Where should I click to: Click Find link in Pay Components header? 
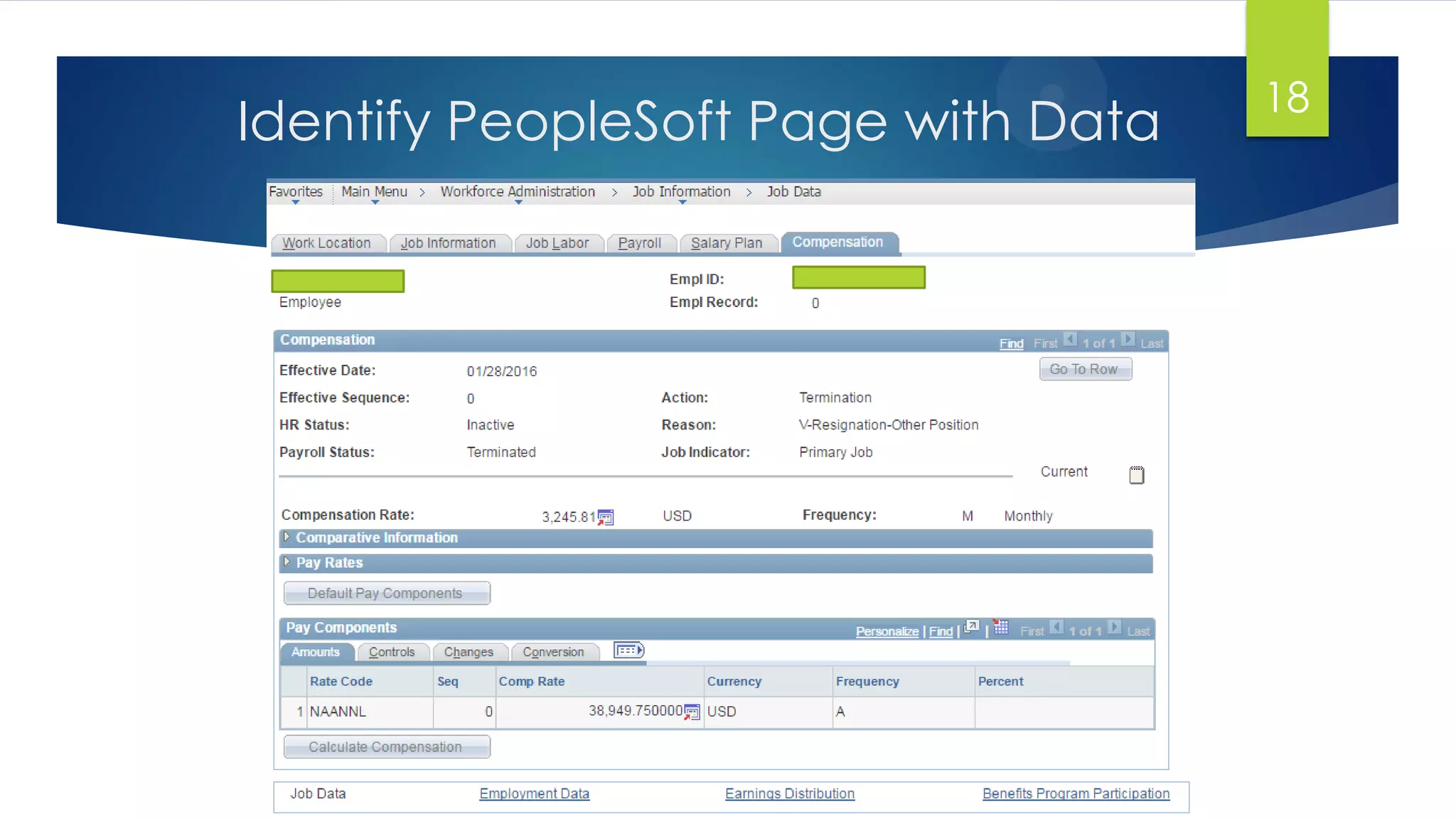[x=941, y=631]
